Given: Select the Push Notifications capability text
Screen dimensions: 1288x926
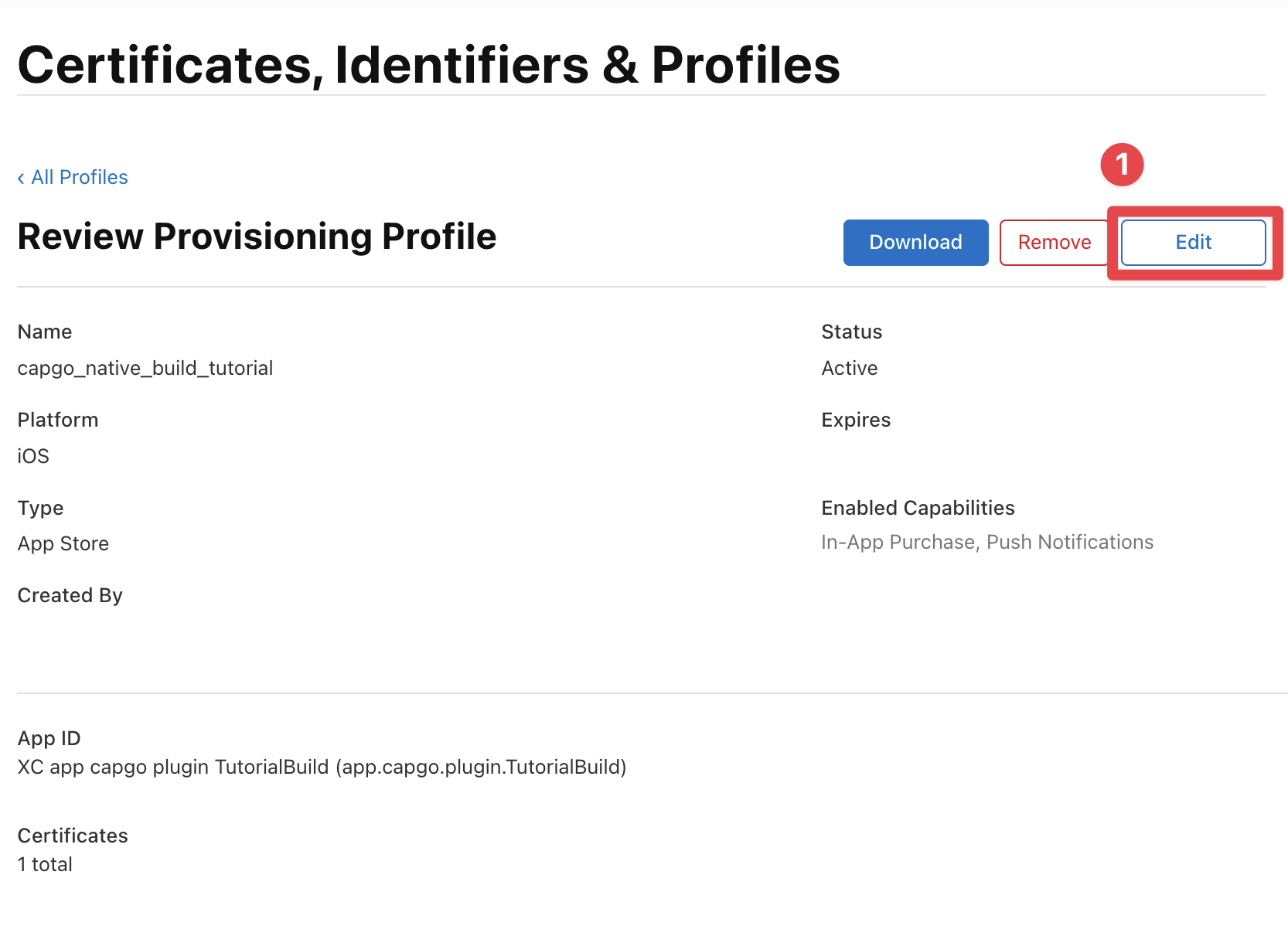Looking at the screenshot, I should point(1070,542).
